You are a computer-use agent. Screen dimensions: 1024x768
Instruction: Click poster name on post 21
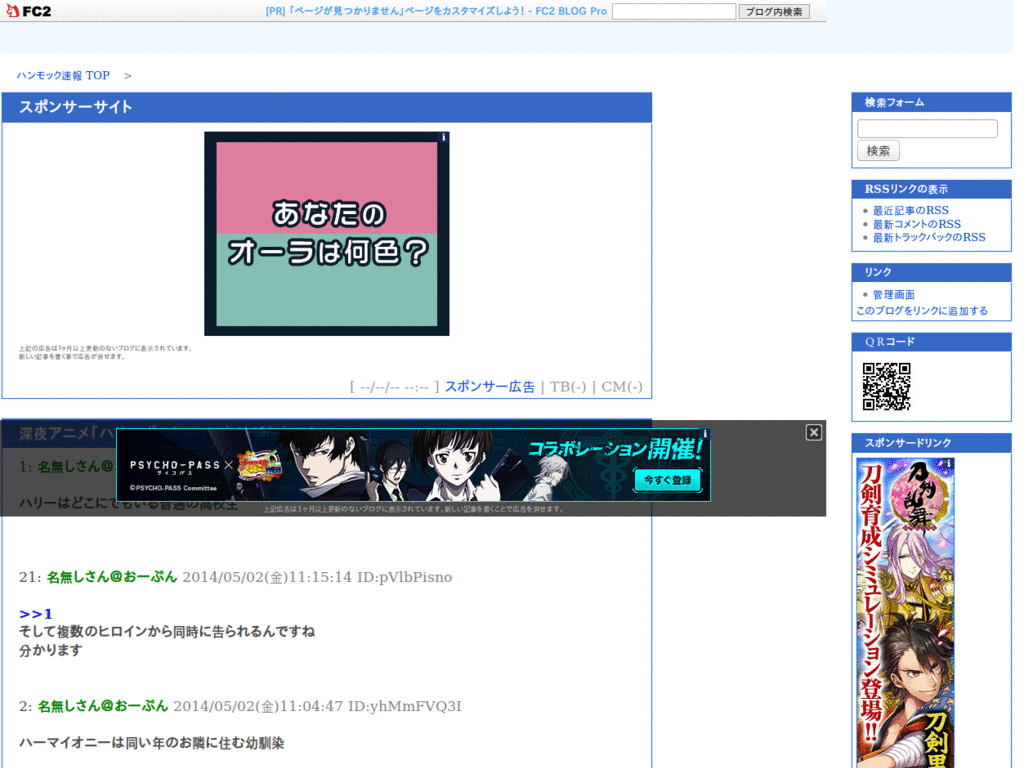112,577
